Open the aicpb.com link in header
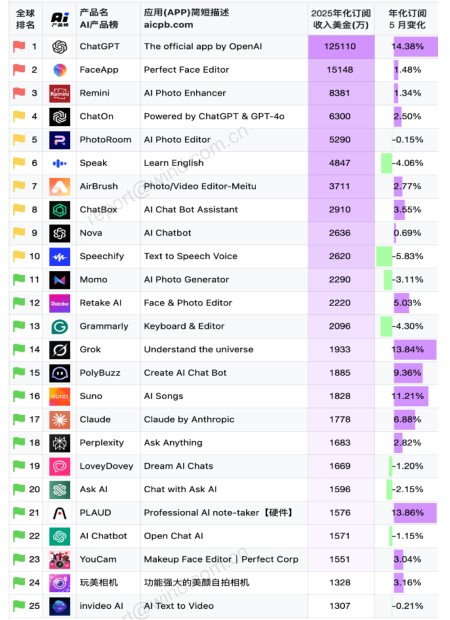 (168, 25)
